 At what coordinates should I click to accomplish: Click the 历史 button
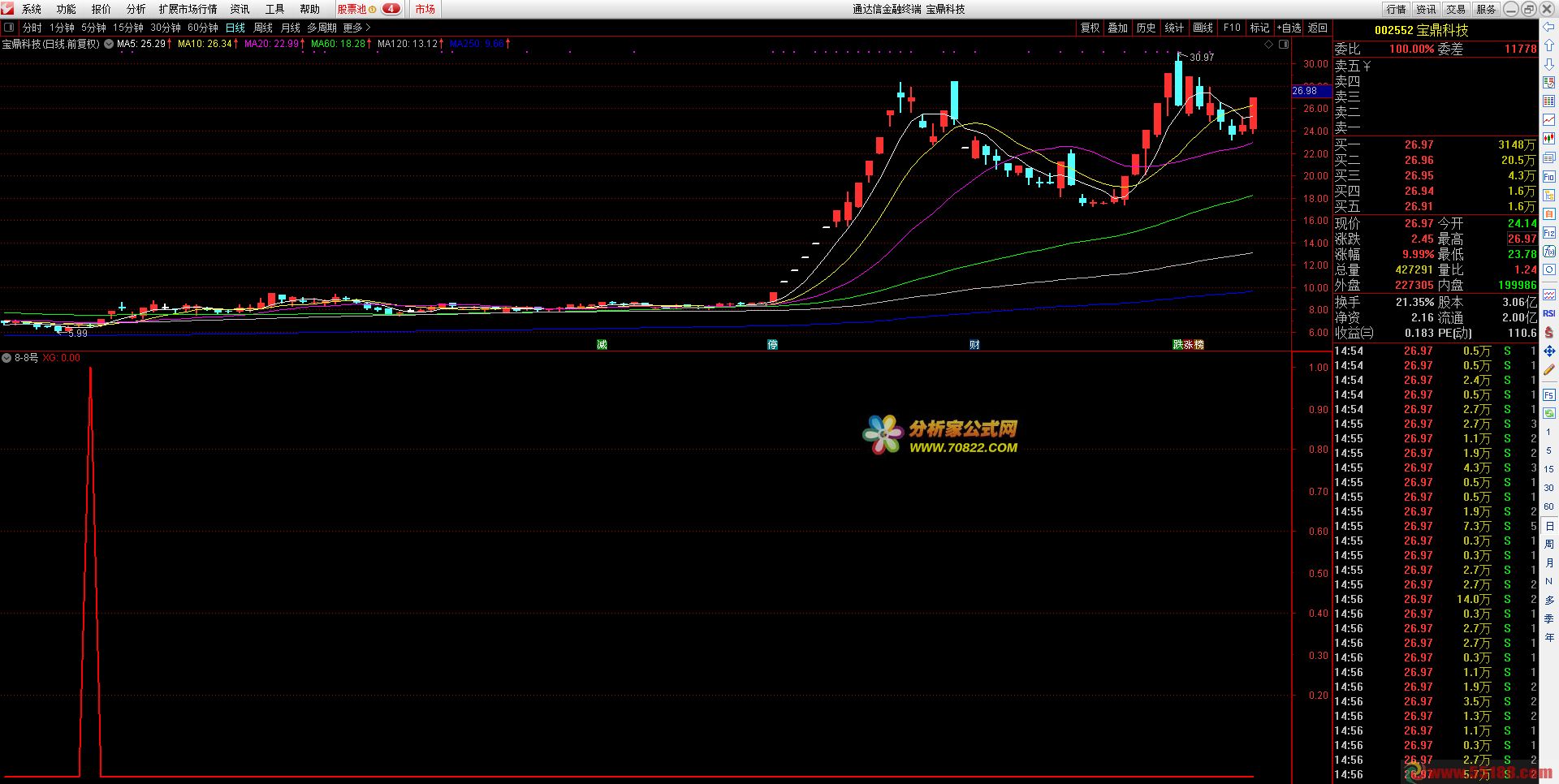(x=1146, y=28)
